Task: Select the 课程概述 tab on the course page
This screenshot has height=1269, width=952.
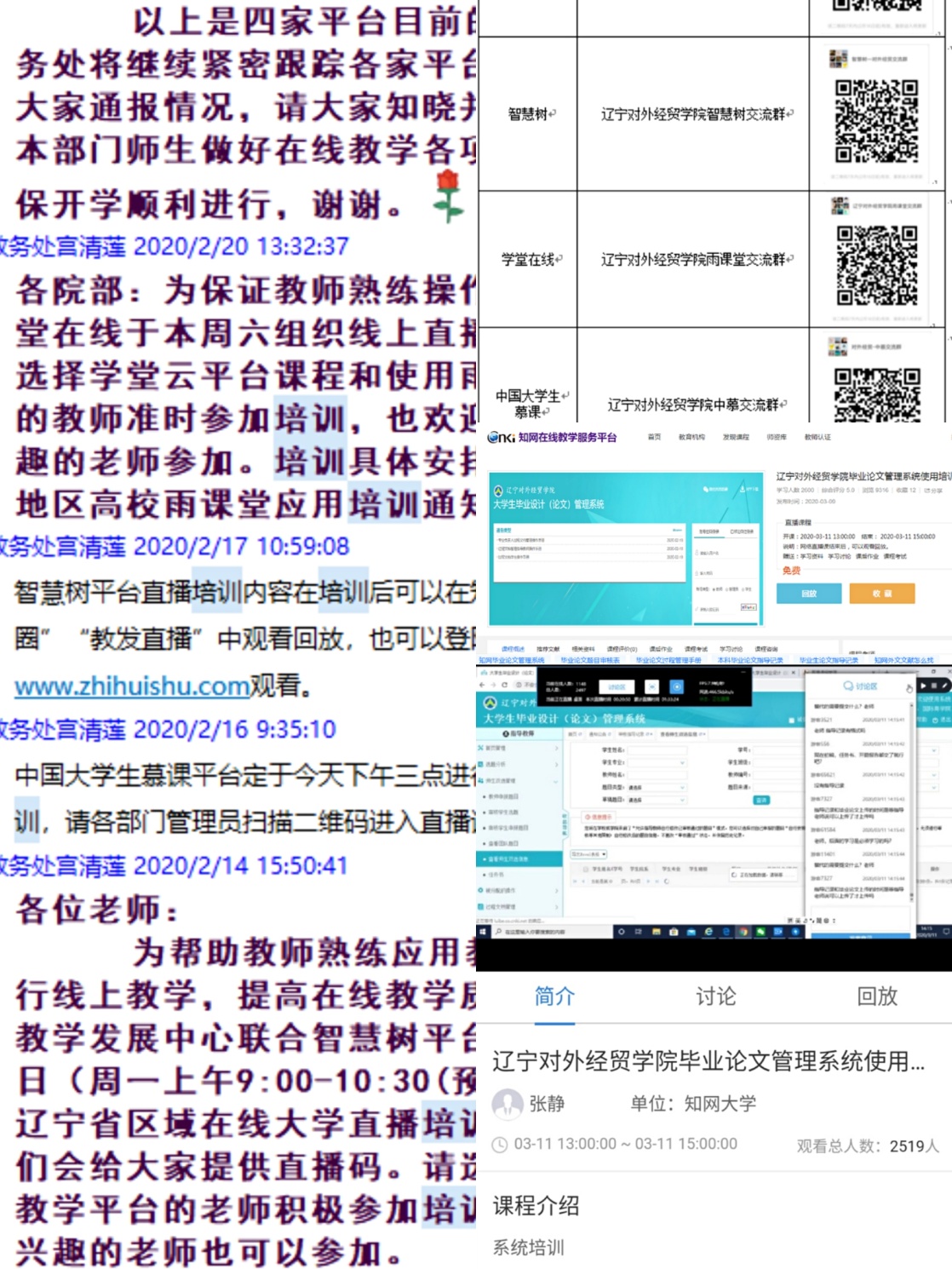Action: click(513, 649)
